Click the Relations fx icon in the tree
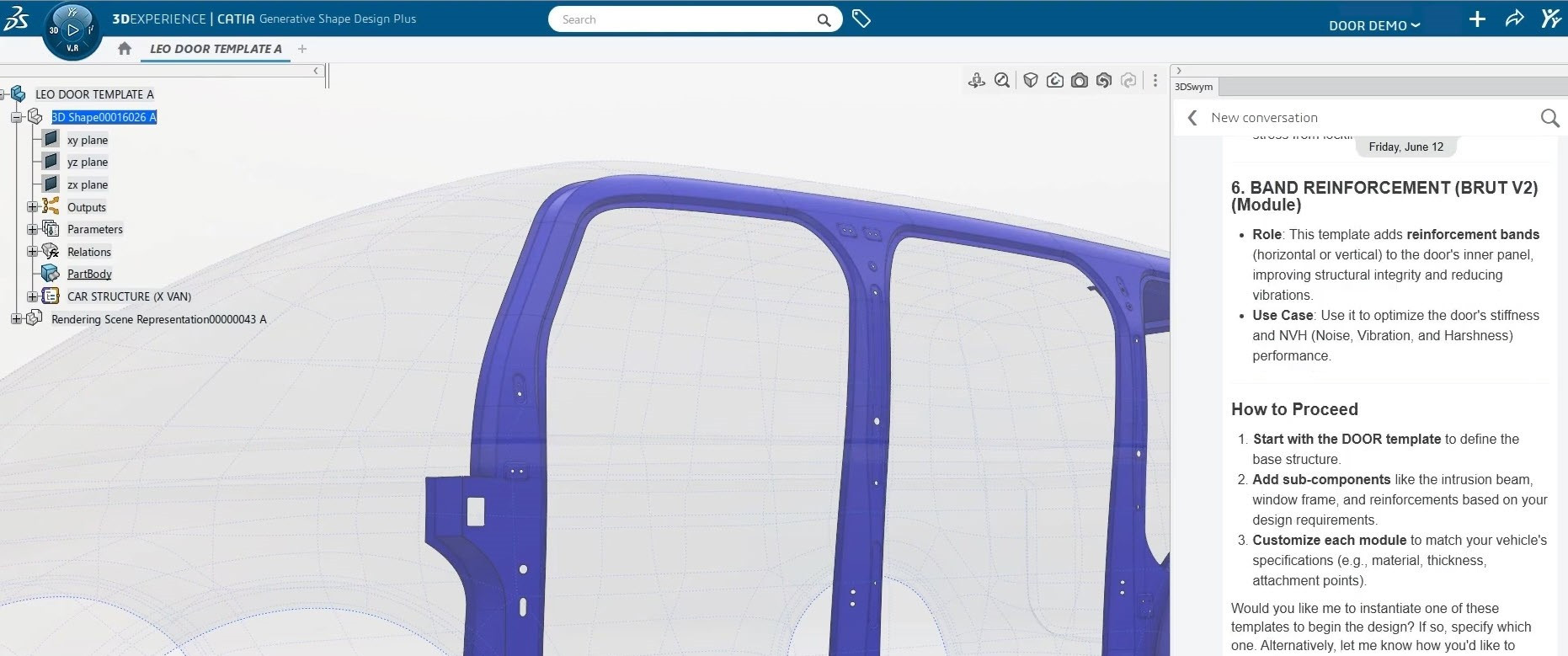Screen dimensions: 1568x656 pos(51,251)
